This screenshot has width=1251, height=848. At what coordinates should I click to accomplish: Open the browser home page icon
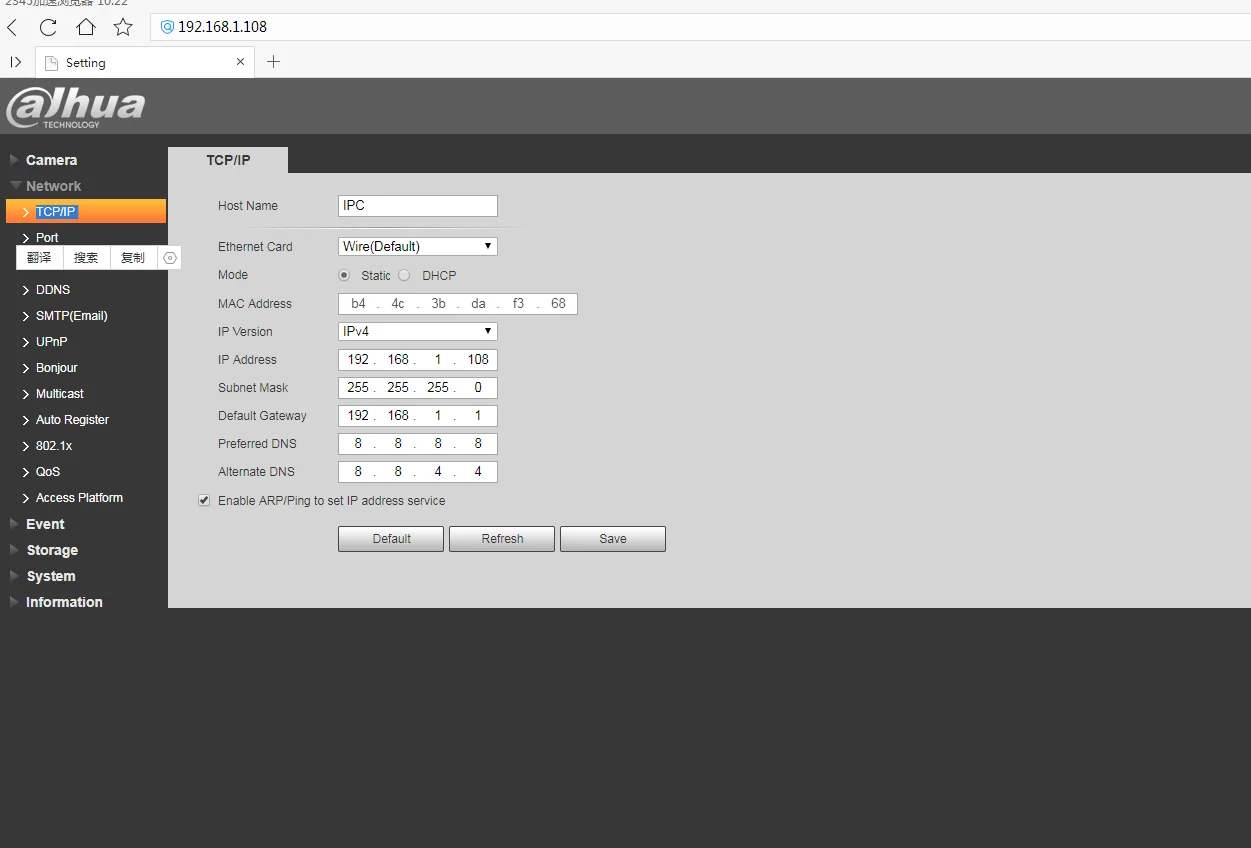[x=86, y=27]
